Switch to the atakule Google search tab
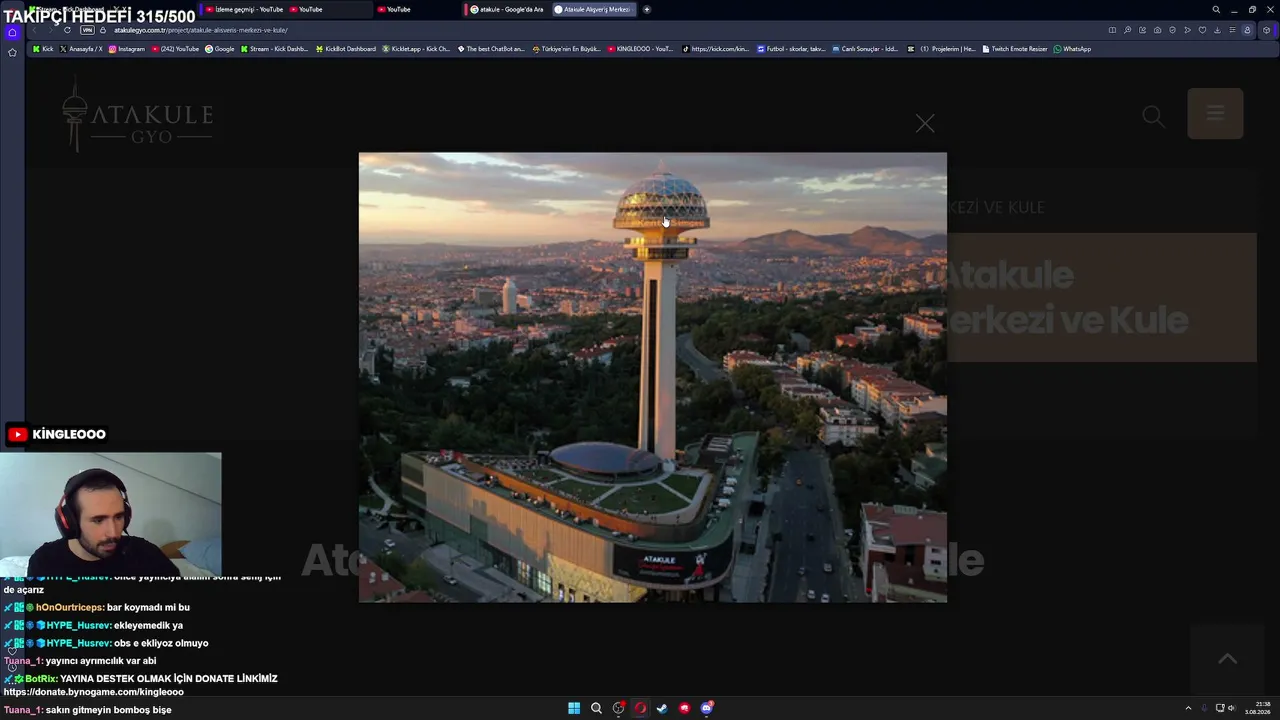1280x720 pixels. (507, 9)
